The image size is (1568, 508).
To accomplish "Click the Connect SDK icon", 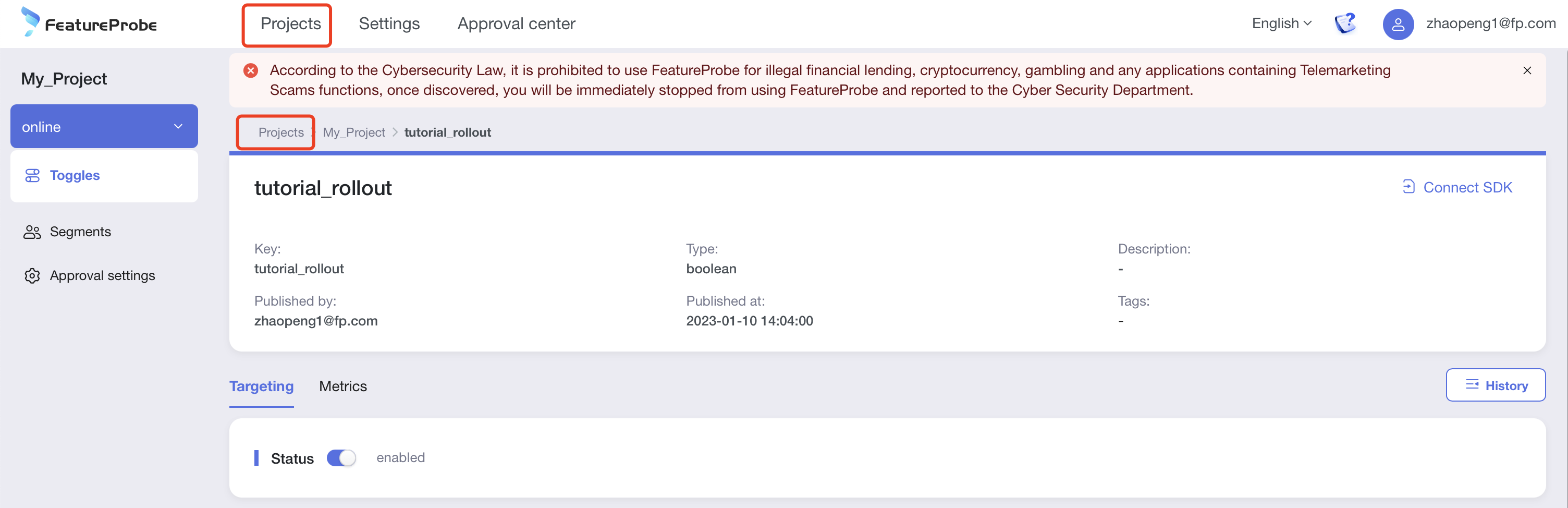I will click(1408, 186).
